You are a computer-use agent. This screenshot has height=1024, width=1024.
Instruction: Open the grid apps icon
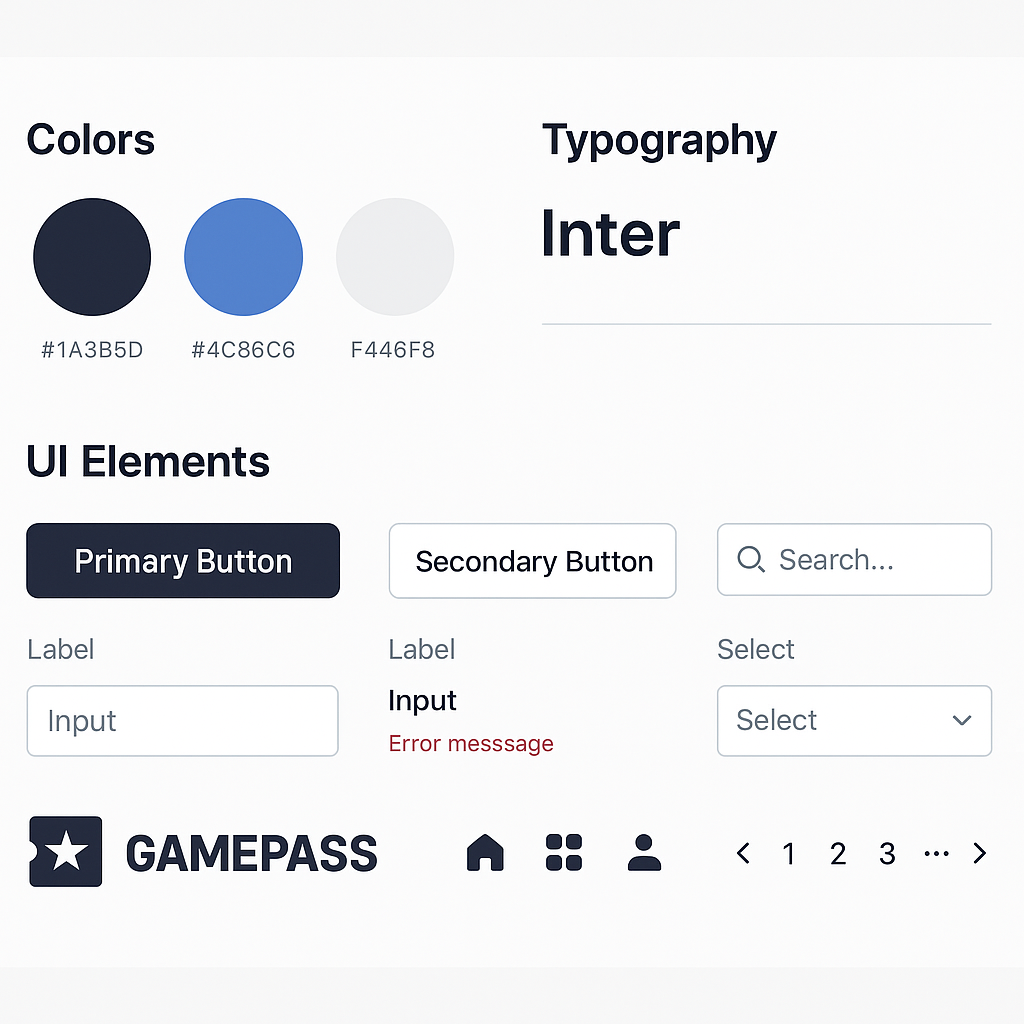[x=564, y=853]
